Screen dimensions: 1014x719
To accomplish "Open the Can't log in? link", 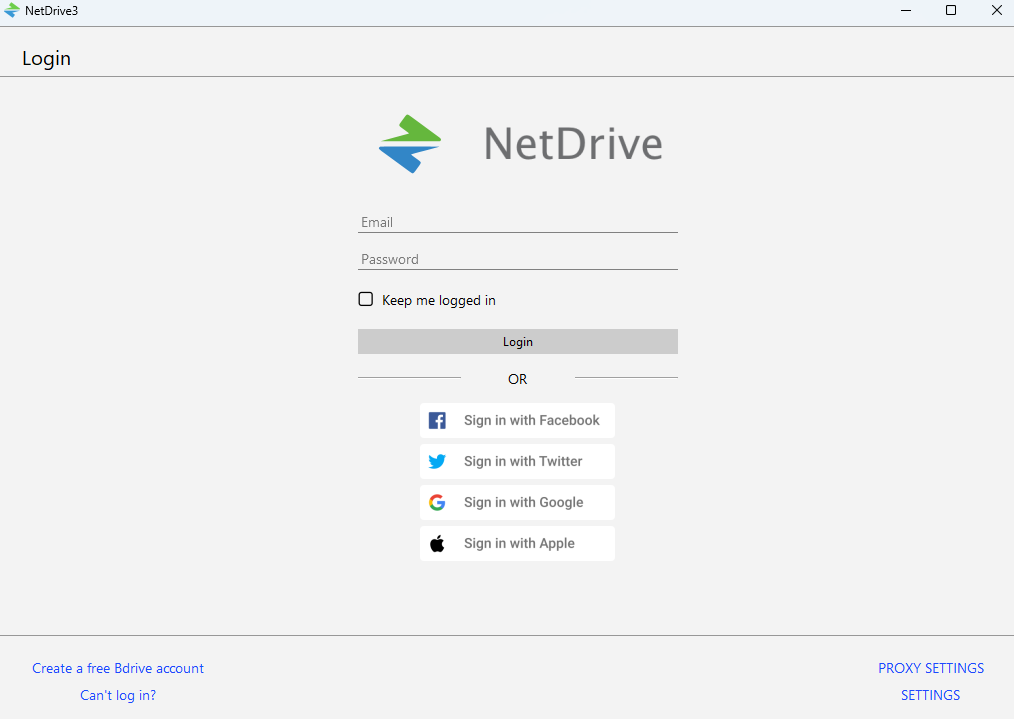I will pos(118,695).
